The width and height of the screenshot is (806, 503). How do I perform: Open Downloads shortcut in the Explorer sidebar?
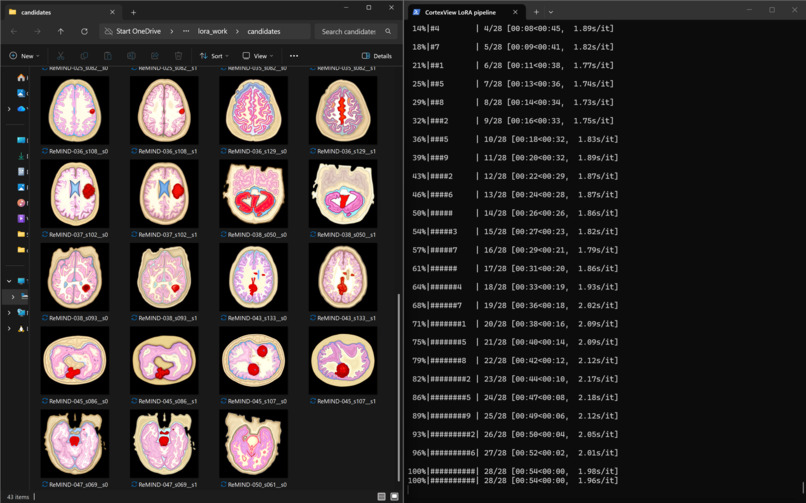[x=21, y=156]
